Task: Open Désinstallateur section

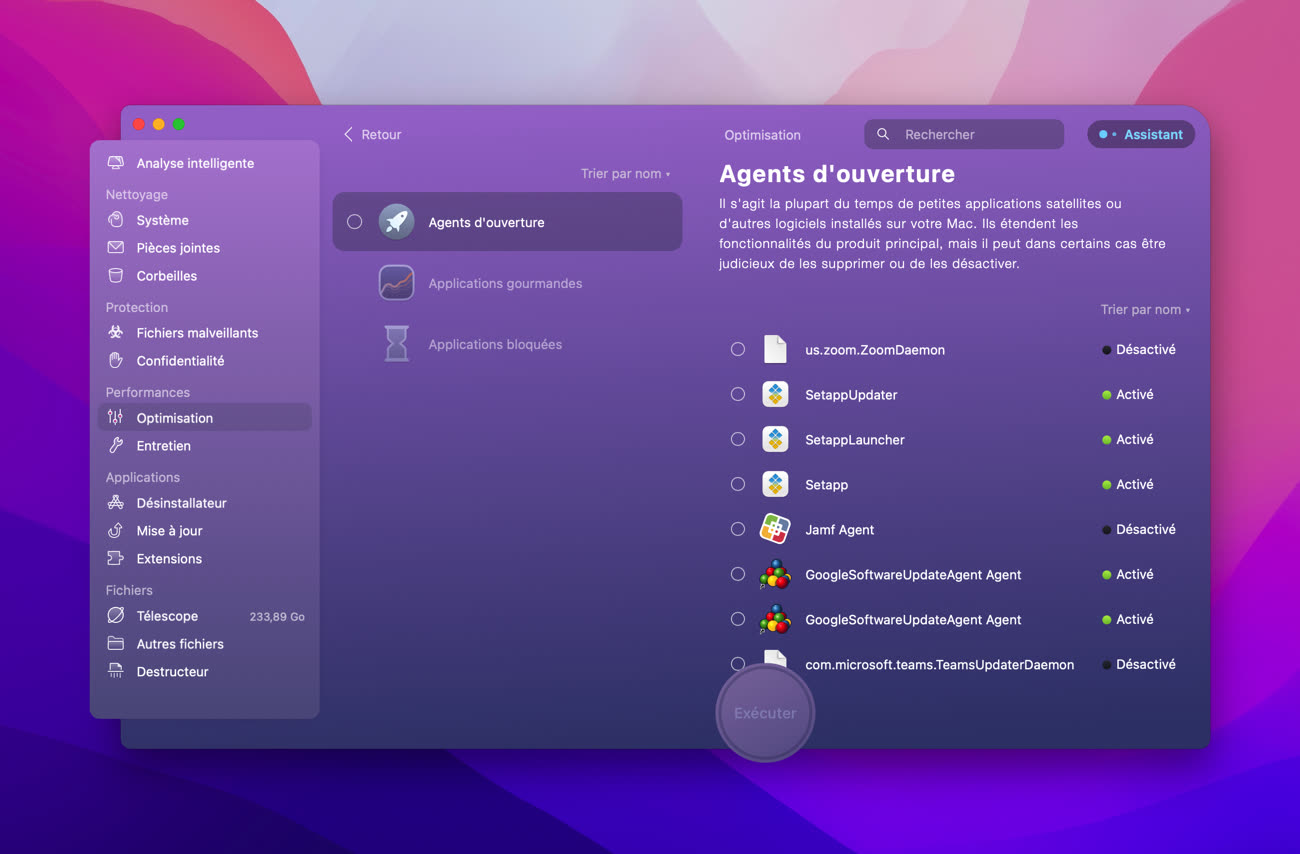Action: pyautogui.click(x=205, y=503)
